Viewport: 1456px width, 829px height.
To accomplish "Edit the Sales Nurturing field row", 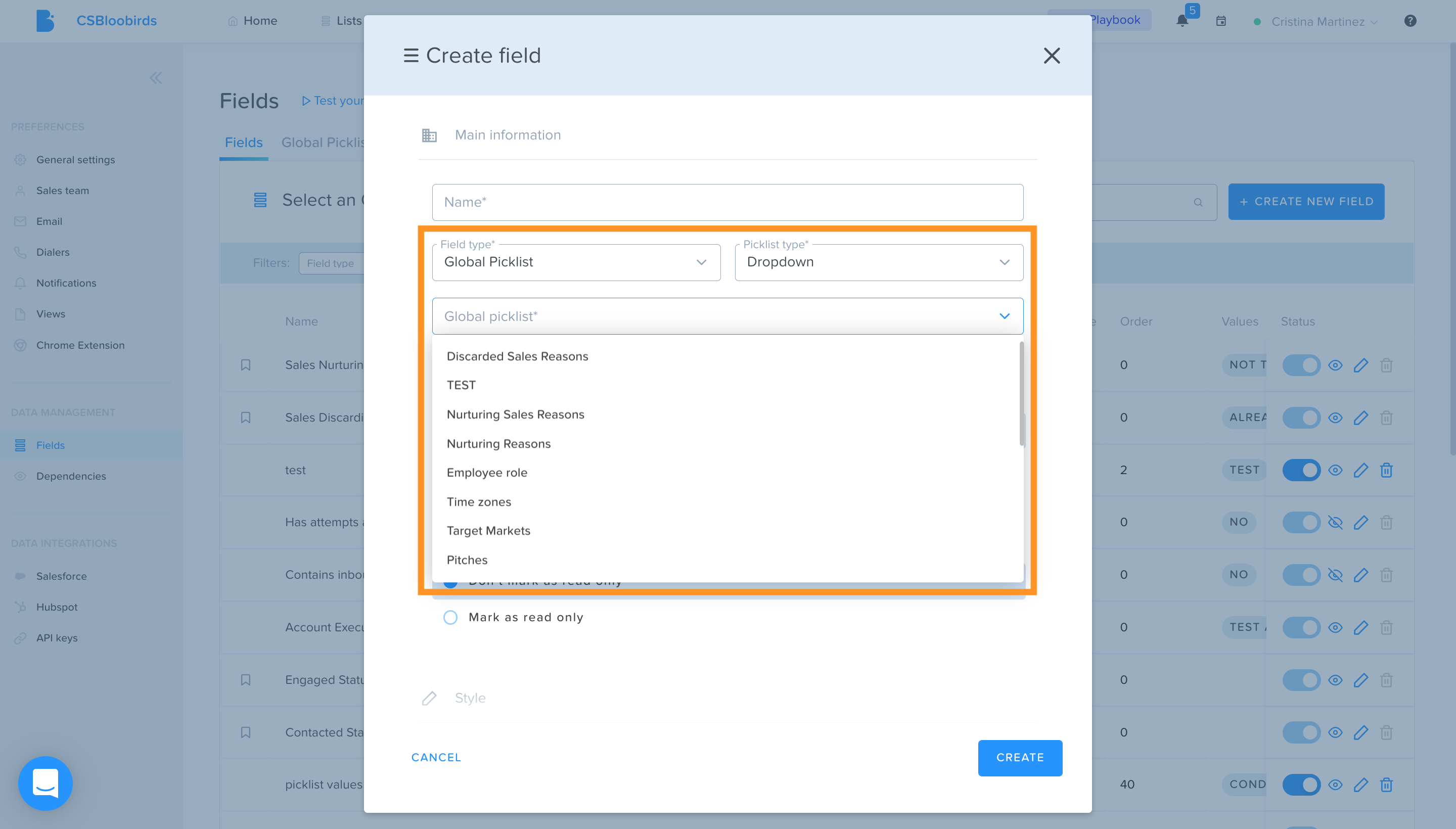I will (x=1360, y=365).
